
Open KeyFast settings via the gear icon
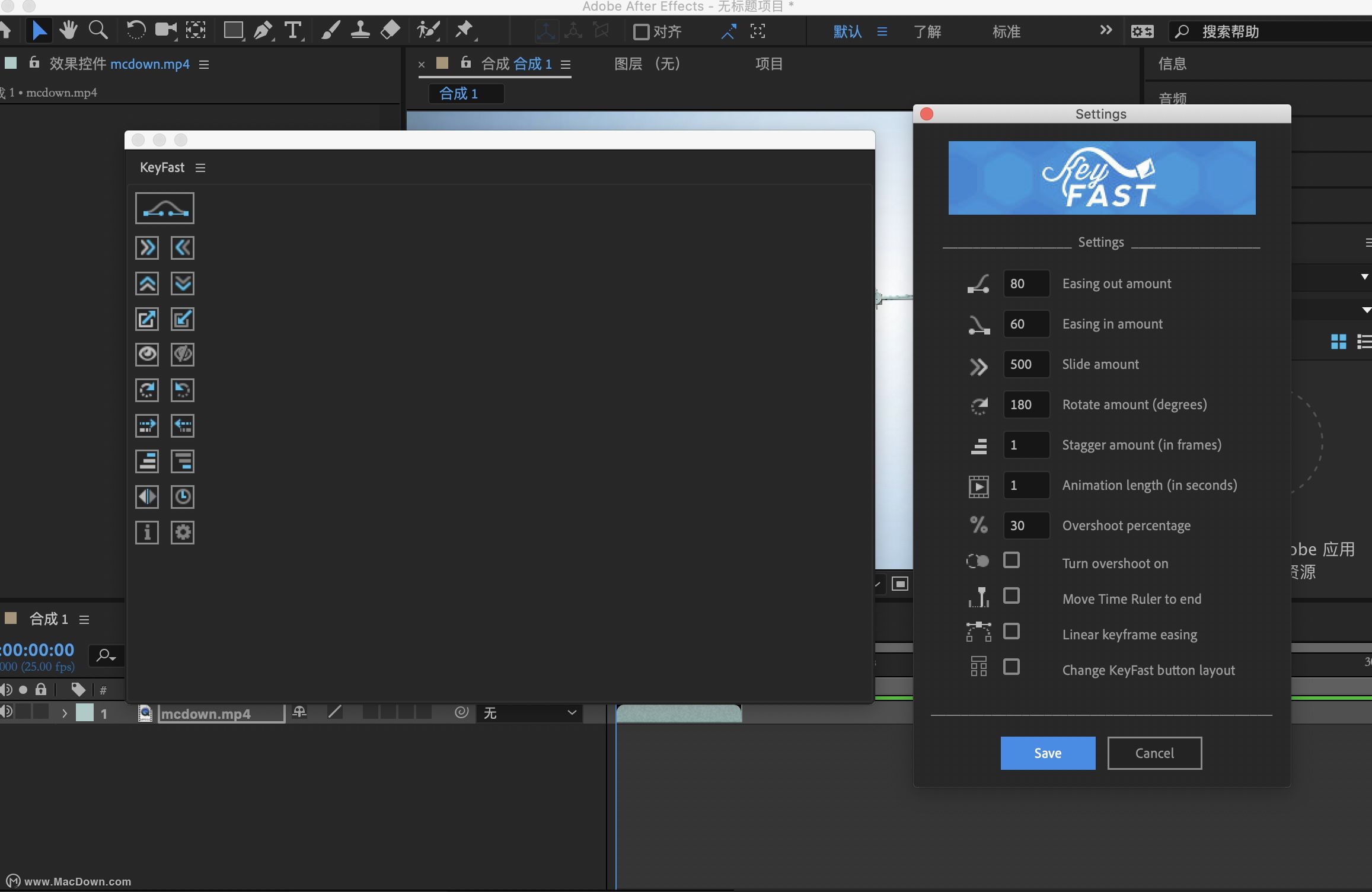[183, 532]
